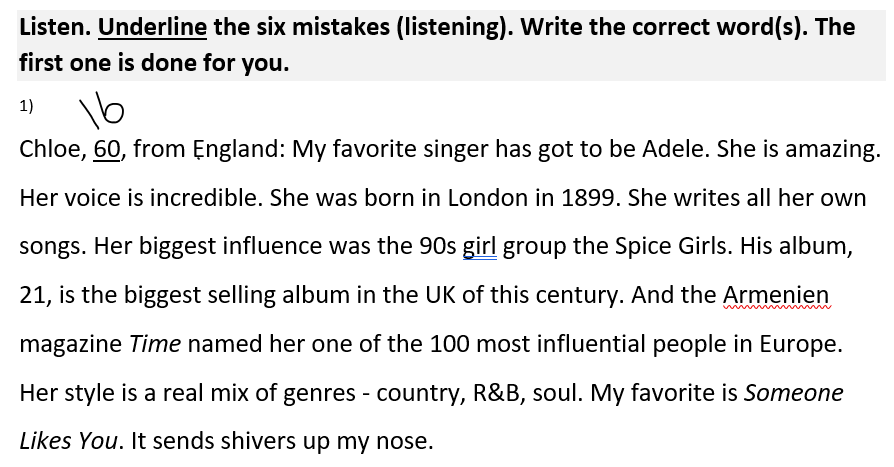
Task: Click the underlined number "60" after Chloe
Action: 107,150
